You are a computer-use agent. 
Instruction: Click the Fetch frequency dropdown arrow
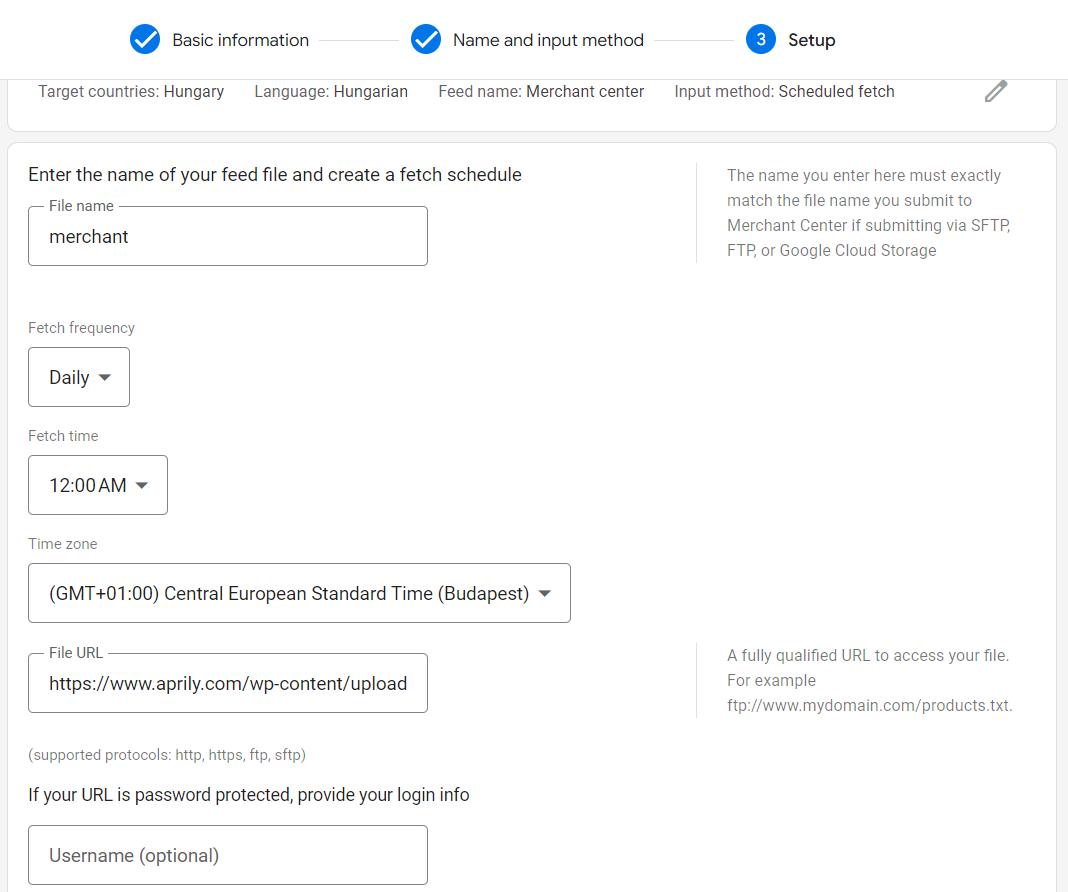click(105, 378)
